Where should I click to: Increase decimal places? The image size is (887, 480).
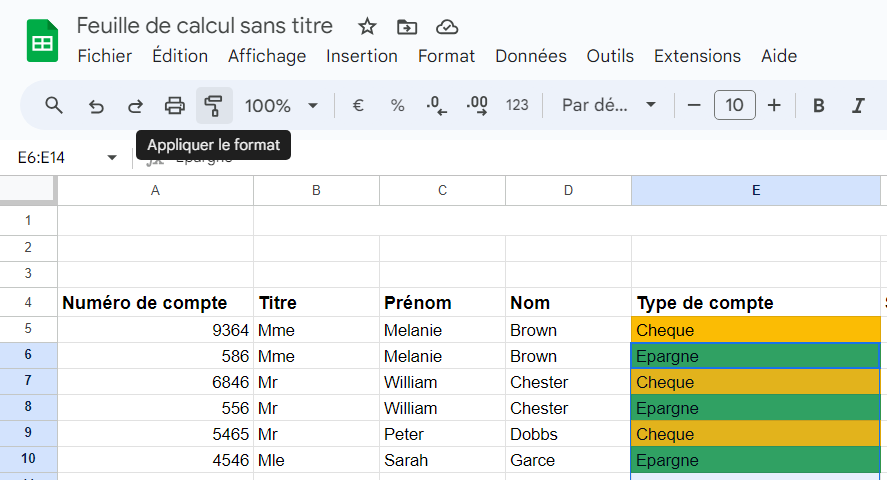(477, 106)
